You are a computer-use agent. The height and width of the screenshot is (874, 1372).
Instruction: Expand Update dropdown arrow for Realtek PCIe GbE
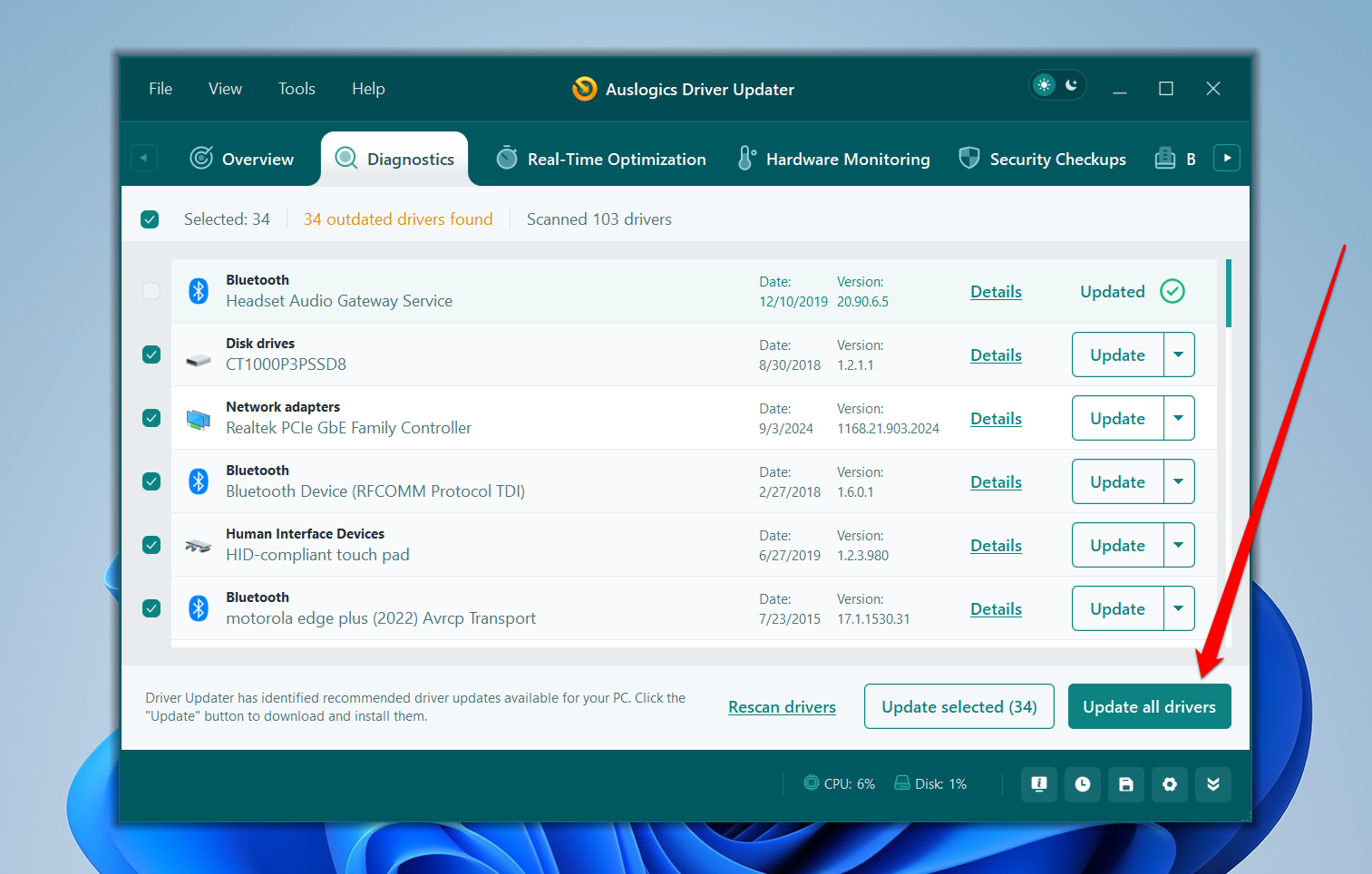point(1179,418)
